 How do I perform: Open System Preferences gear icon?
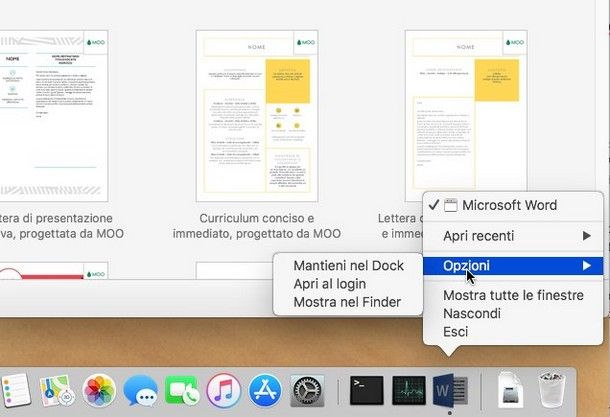(x=307, y=391)
